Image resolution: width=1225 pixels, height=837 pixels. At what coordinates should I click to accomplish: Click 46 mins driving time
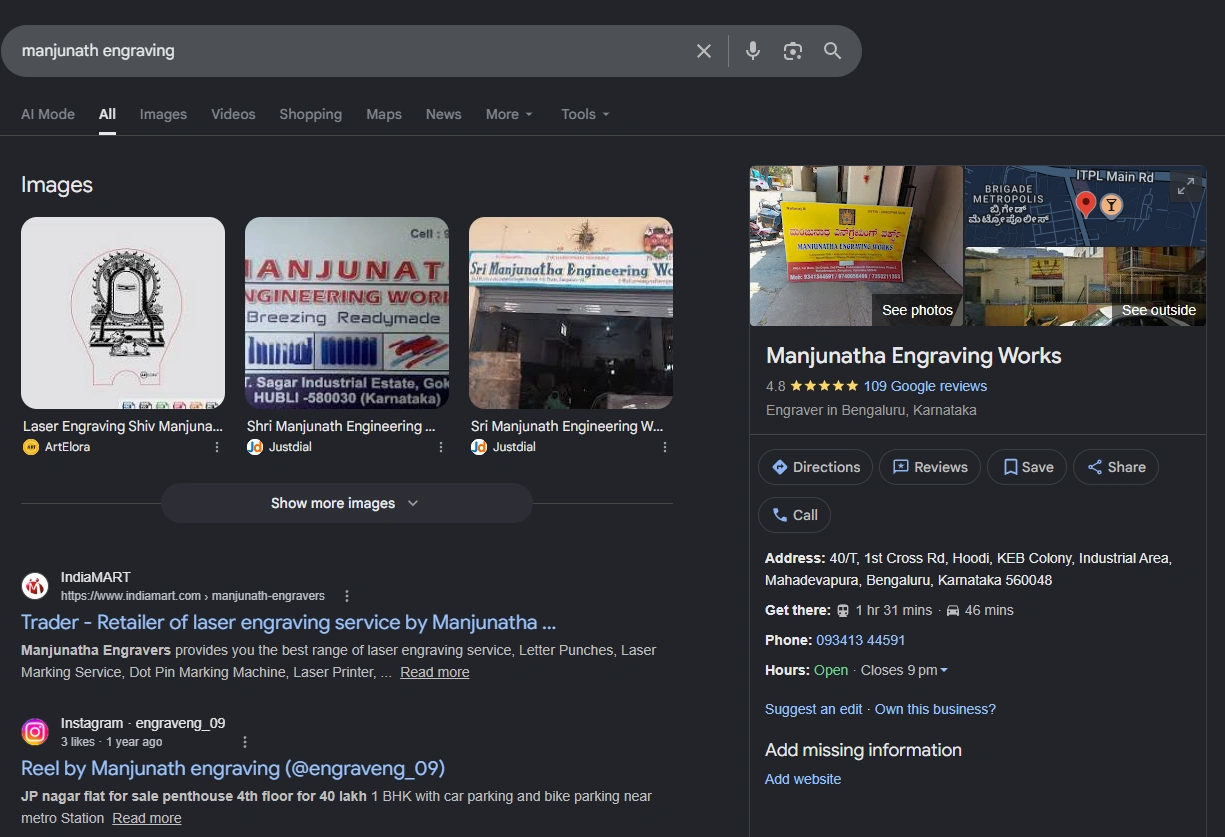(990, 610)
